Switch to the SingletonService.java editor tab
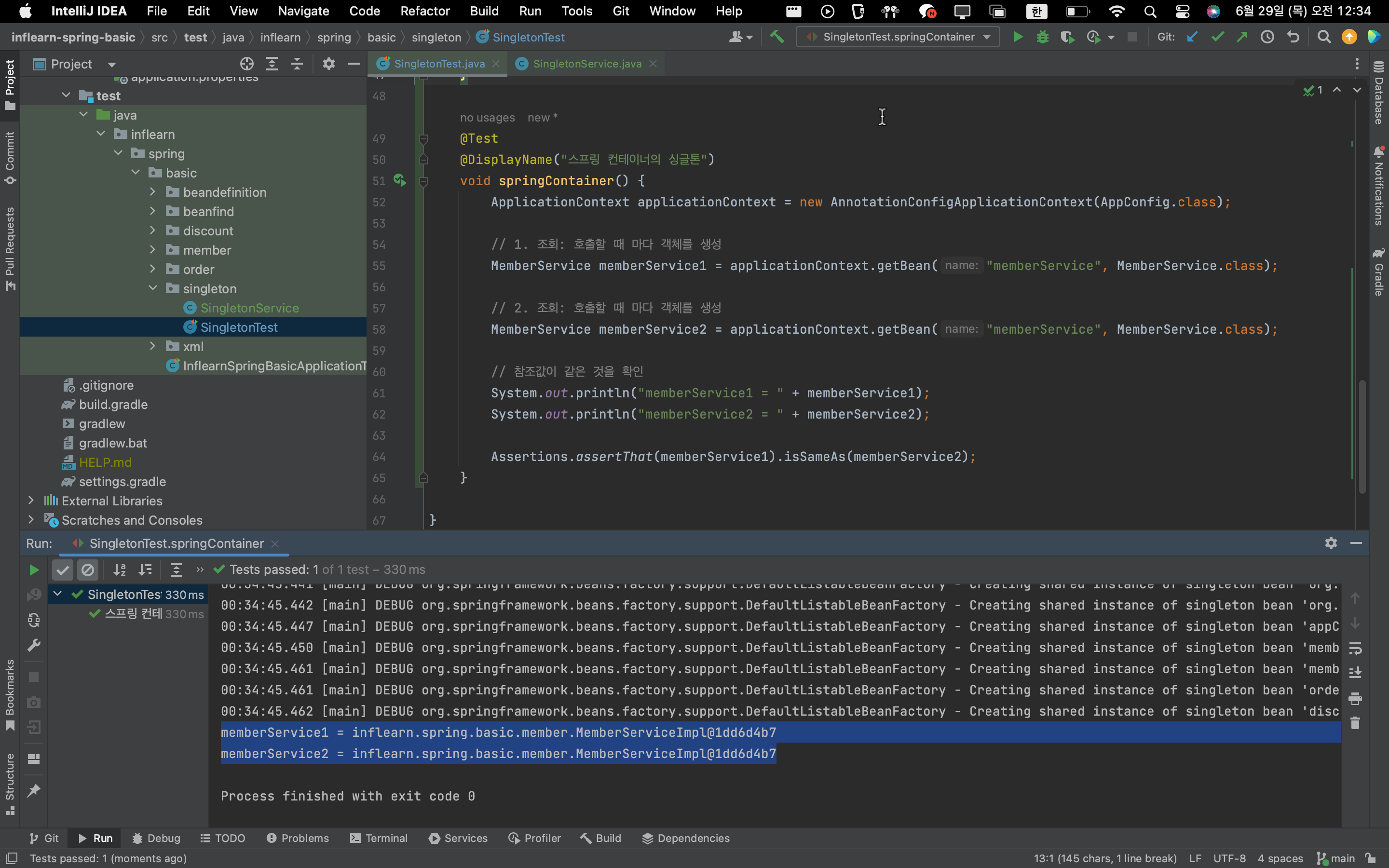1389x868 pixels. [586, 64]
